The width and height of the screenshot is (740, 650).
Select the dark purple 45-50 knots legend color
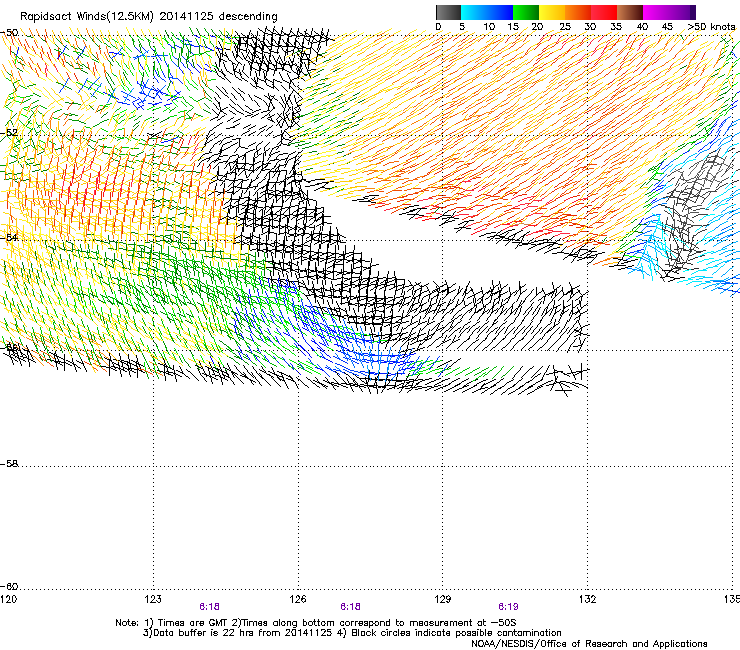[682, 12]
